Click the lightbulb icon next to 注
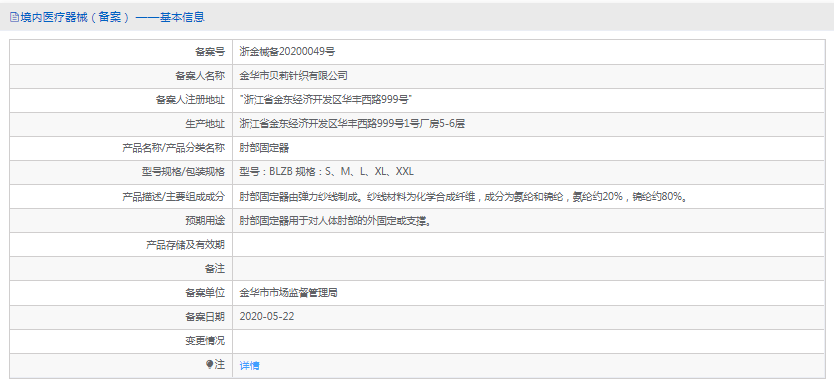The width and height of the screenshot is (834, 385). pos(210,365)
